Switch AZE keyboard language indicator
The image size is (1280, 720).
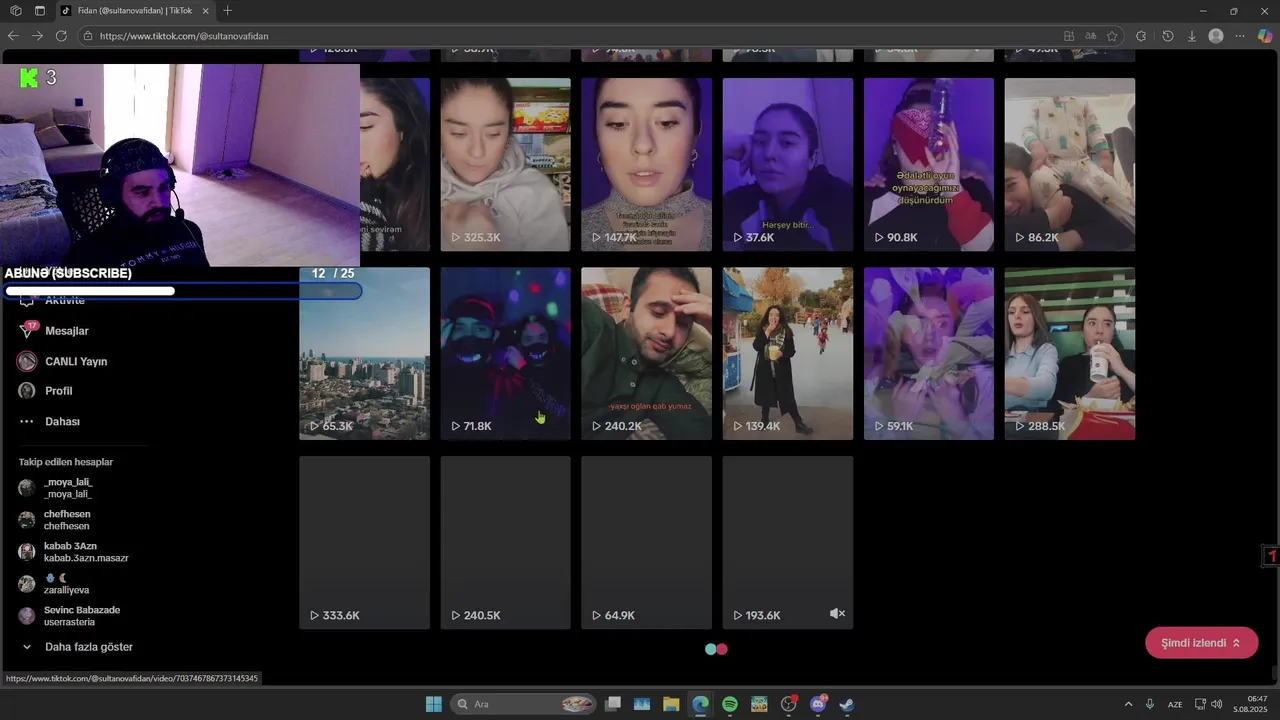1175,704
